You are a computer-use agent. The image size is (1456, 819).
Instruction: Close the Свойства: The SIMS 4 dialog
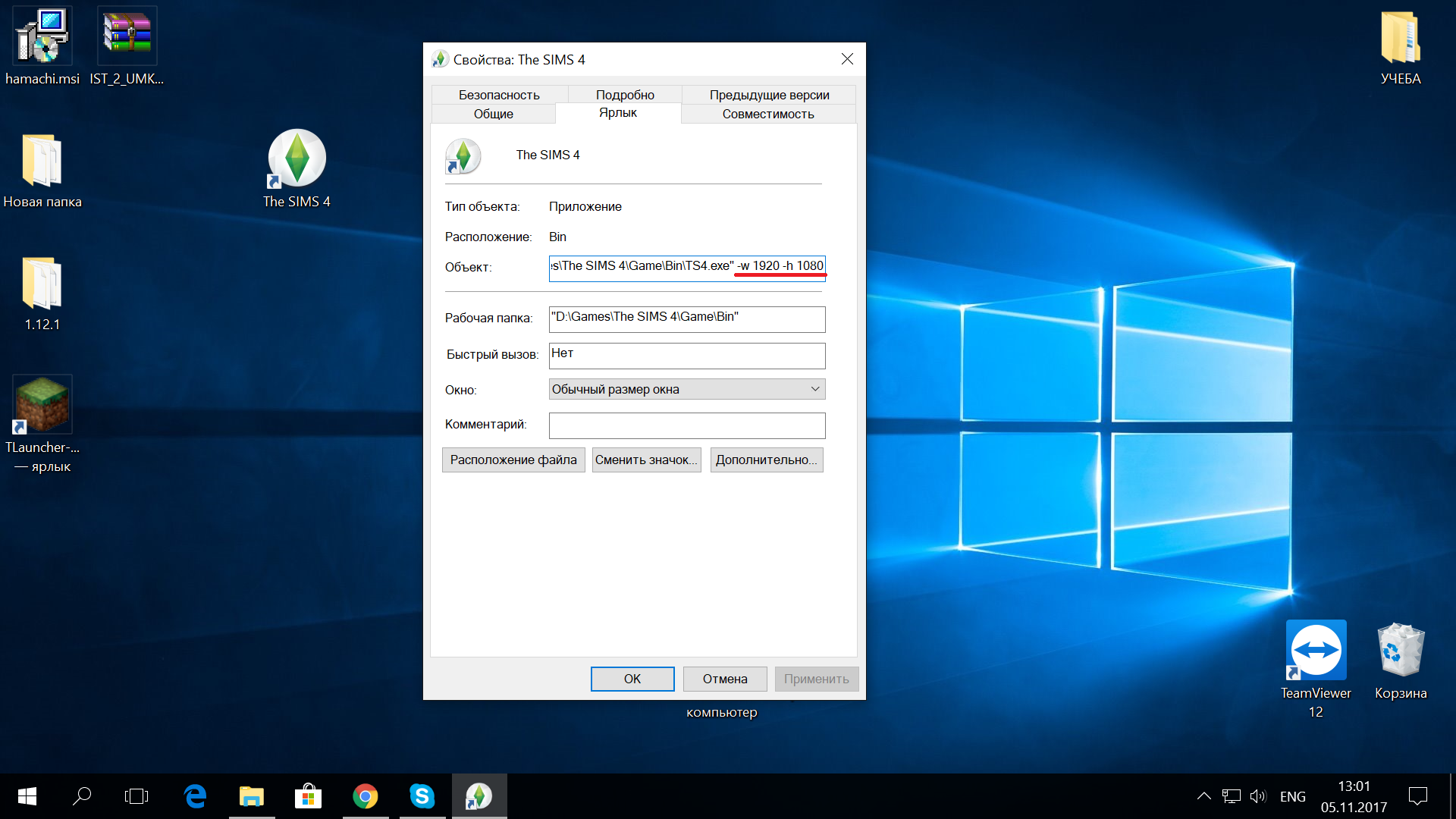(847, 59)
